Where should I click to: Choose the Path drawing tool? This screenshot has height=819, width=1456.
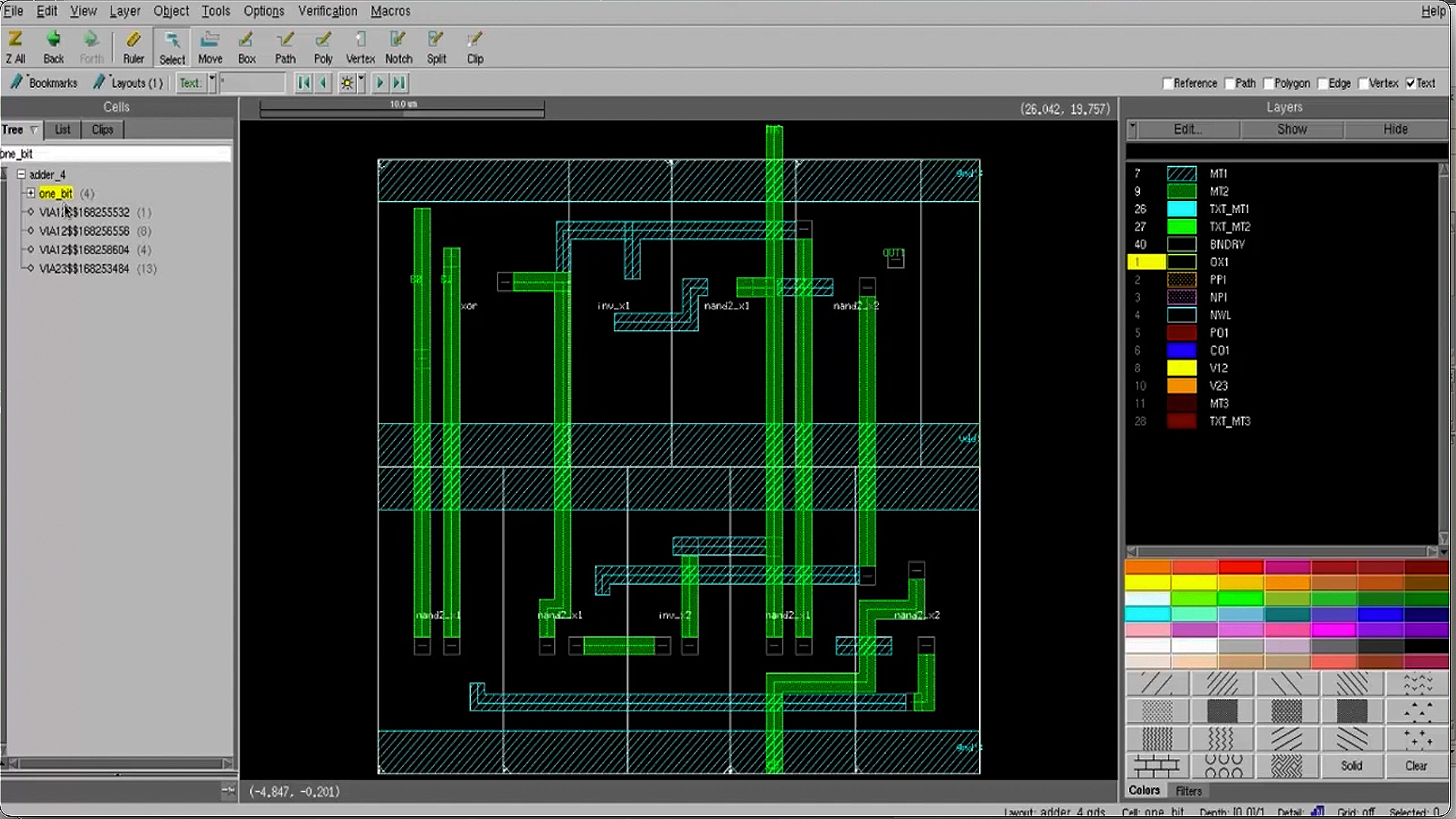click(x=285, y=46)
